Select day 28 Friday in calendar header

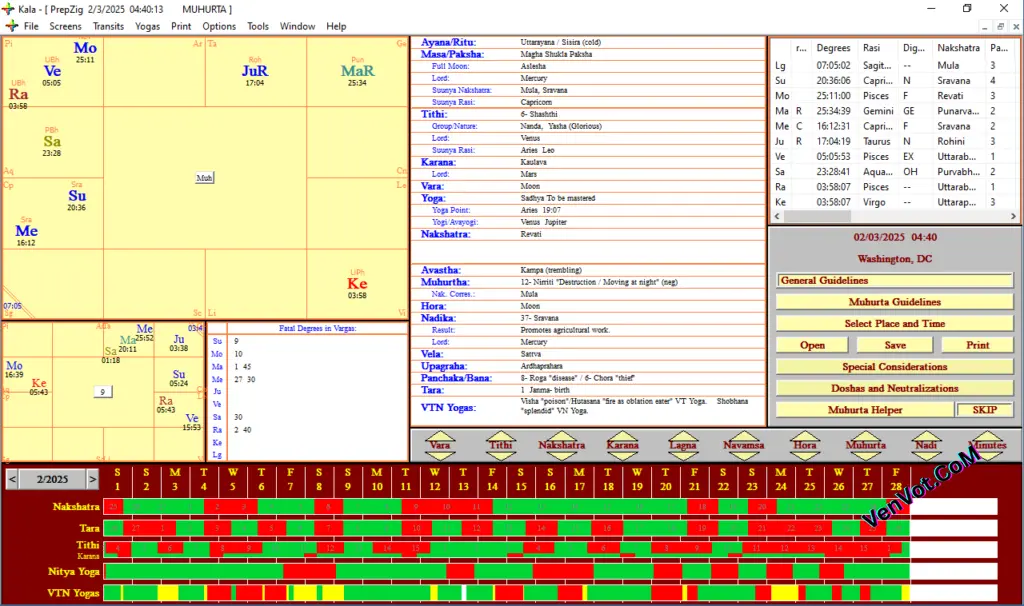click(x=896, y=479)
